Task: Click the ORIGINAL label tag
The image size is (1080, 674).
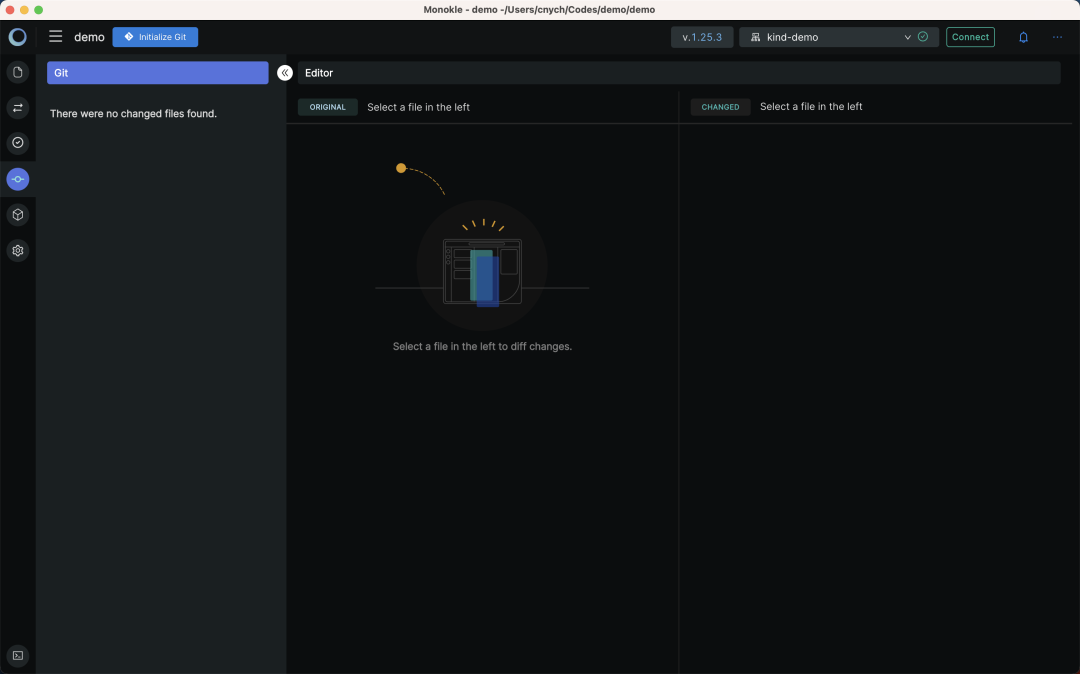Action: pyautogui.click(x=328, y=107)
